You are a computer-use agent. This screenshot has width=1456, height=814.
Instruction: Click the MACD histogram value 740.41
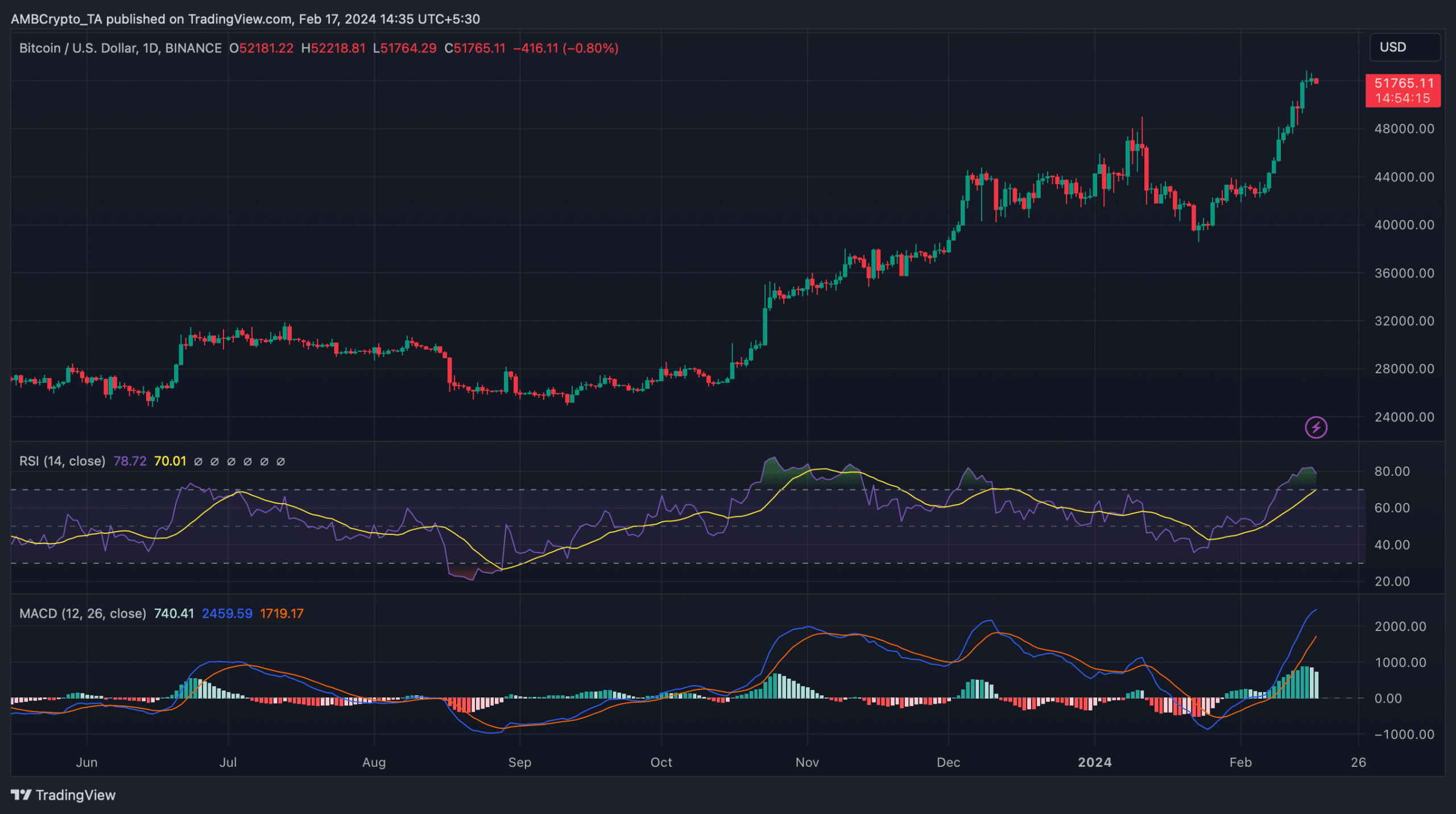click(173, 613)
